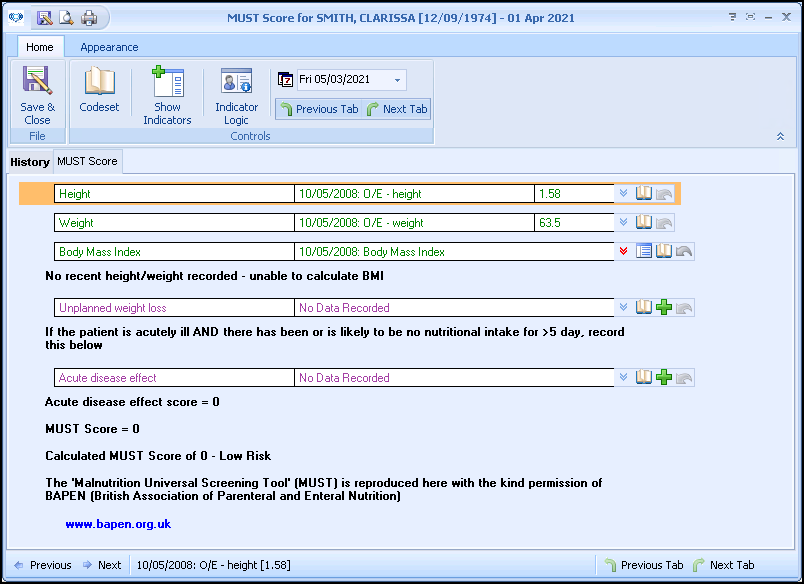Switch to the History tab
Image resolution: width=804 pixels, height=584 pixels.
click(30, 162)
